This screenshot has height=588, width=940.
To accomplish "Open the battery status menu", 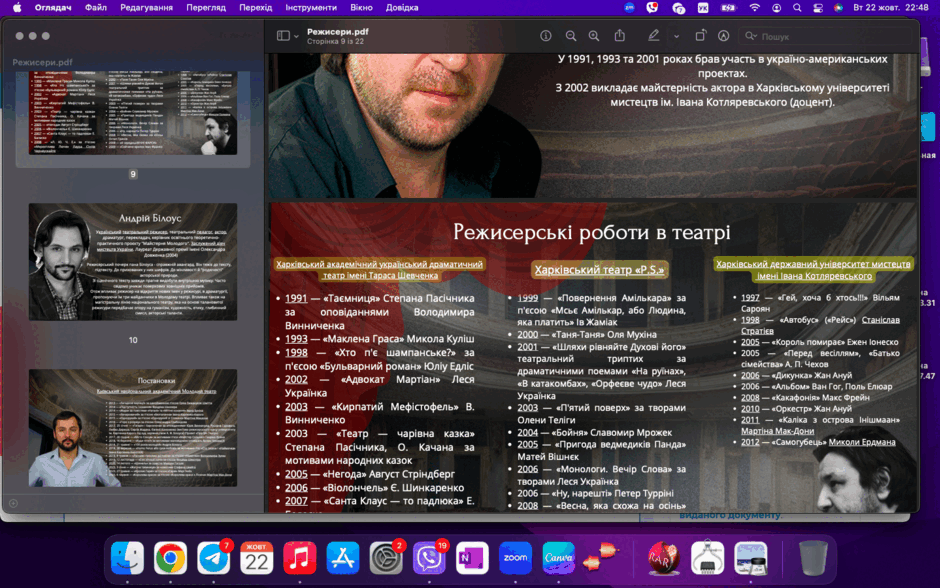I will coord(728,8).
